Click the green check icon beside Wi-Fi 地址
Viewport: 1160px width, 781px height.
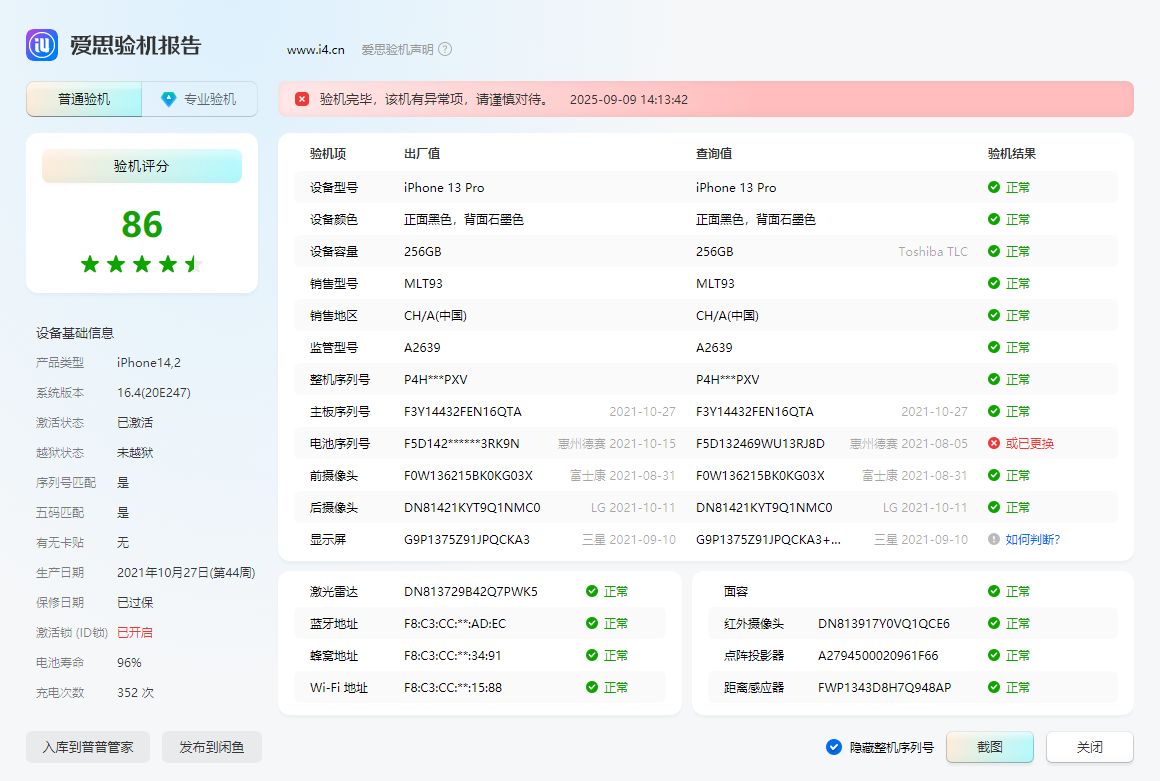[x=590, y=687]
